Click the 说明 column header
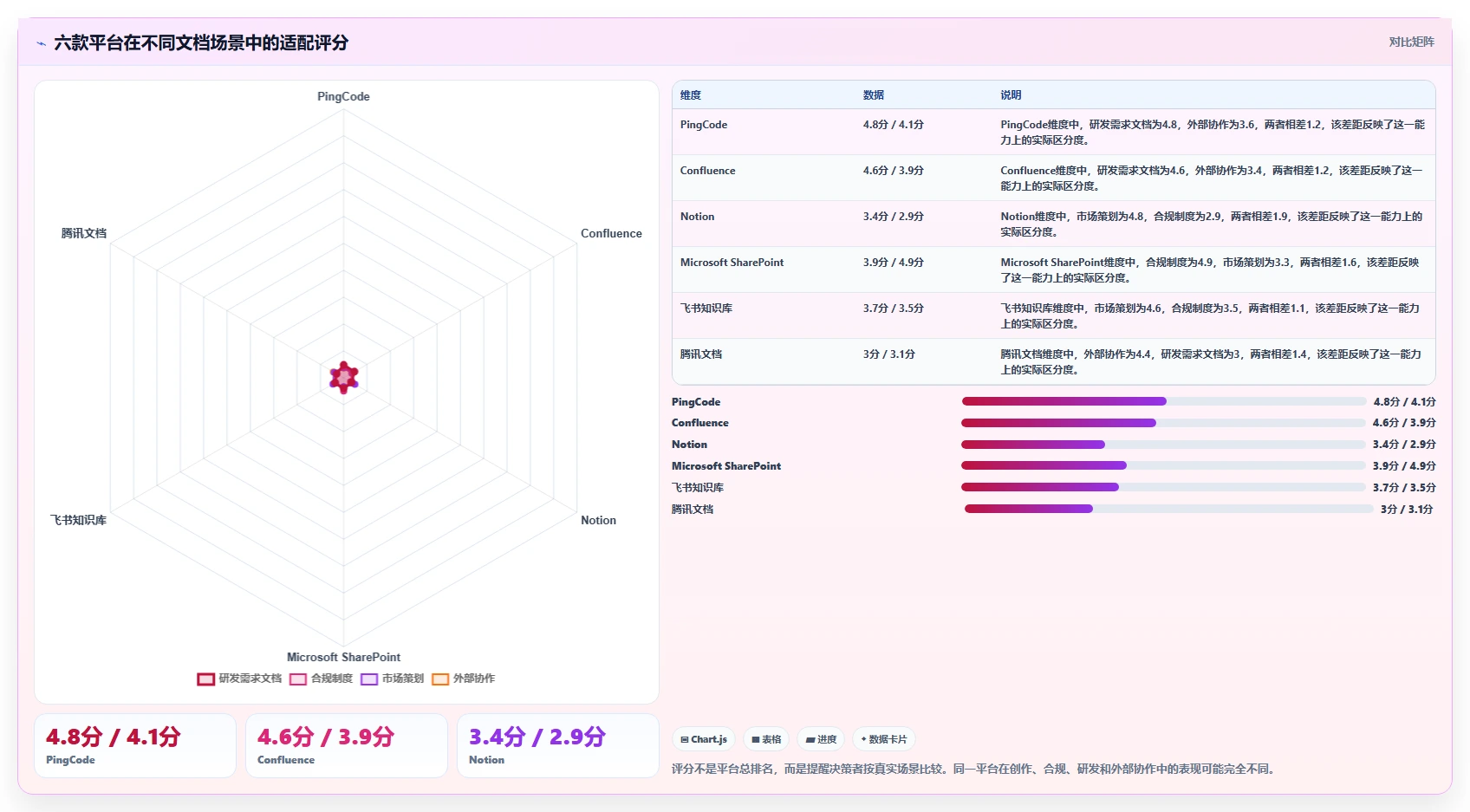This screenshot has width=1470, height=812. tap(1011, 95)
